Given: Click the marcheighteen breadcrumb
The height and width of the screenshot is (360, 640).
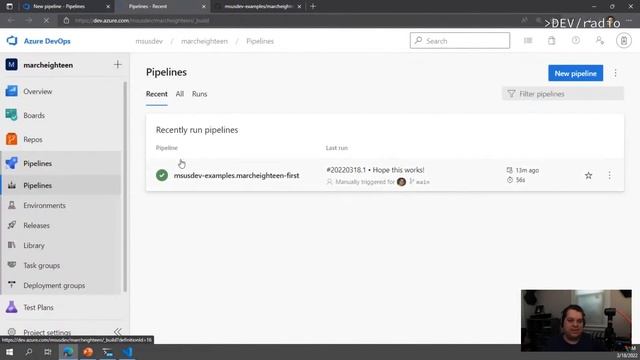Looking at the screenshot, I should [204, 41].
